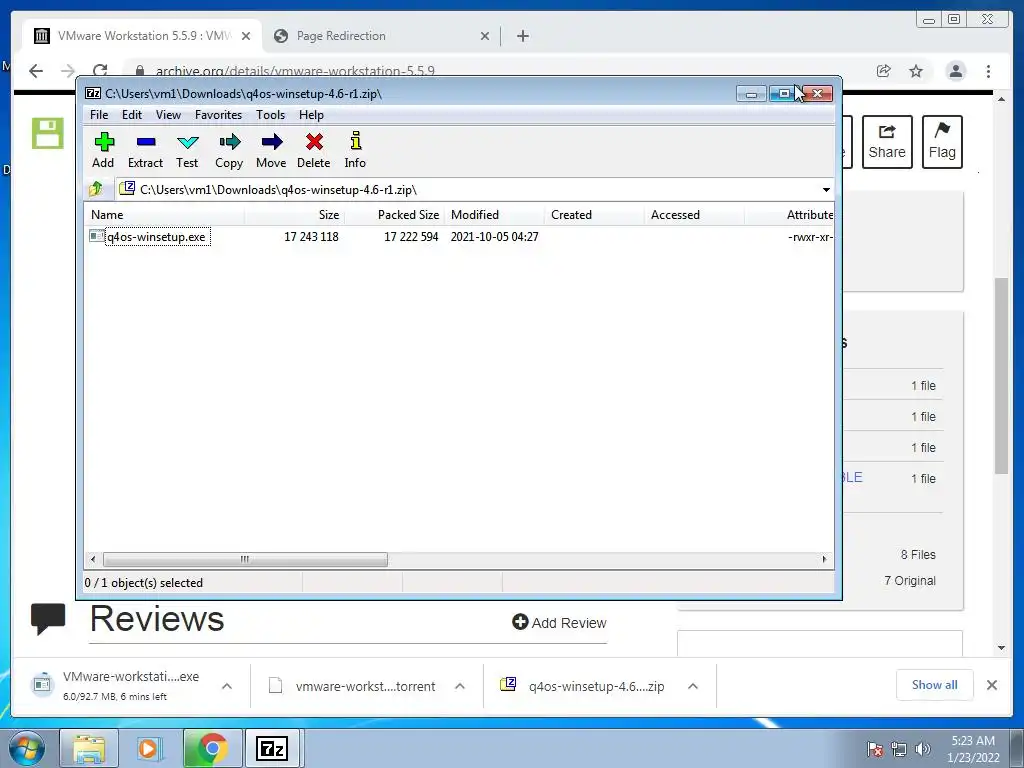Expand options for VMware-workstation exe download
Viewport: 1024px width, 768px height.
[227, 686]
